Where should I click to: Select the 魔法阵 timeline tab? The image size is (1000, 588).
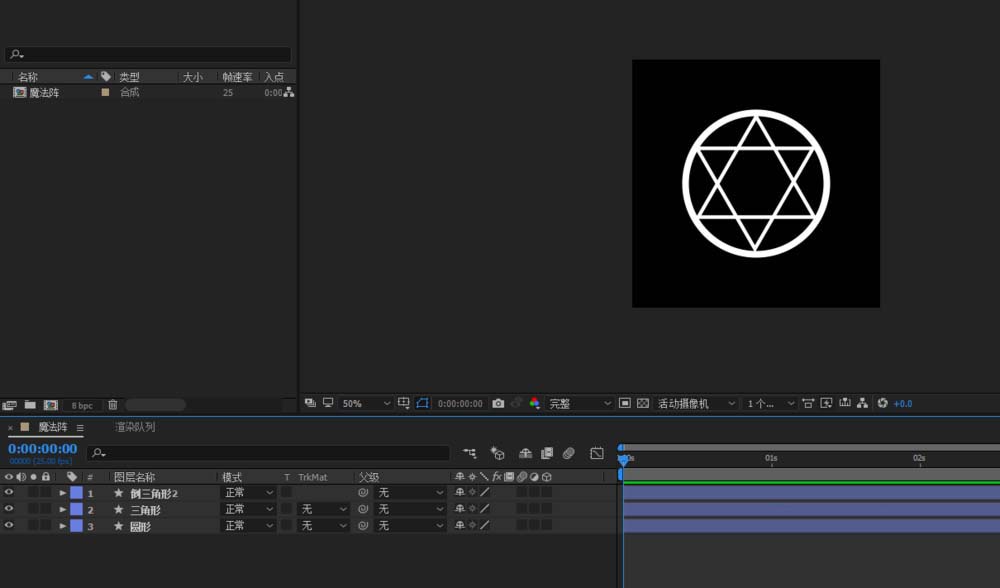(x=52, y=428)
